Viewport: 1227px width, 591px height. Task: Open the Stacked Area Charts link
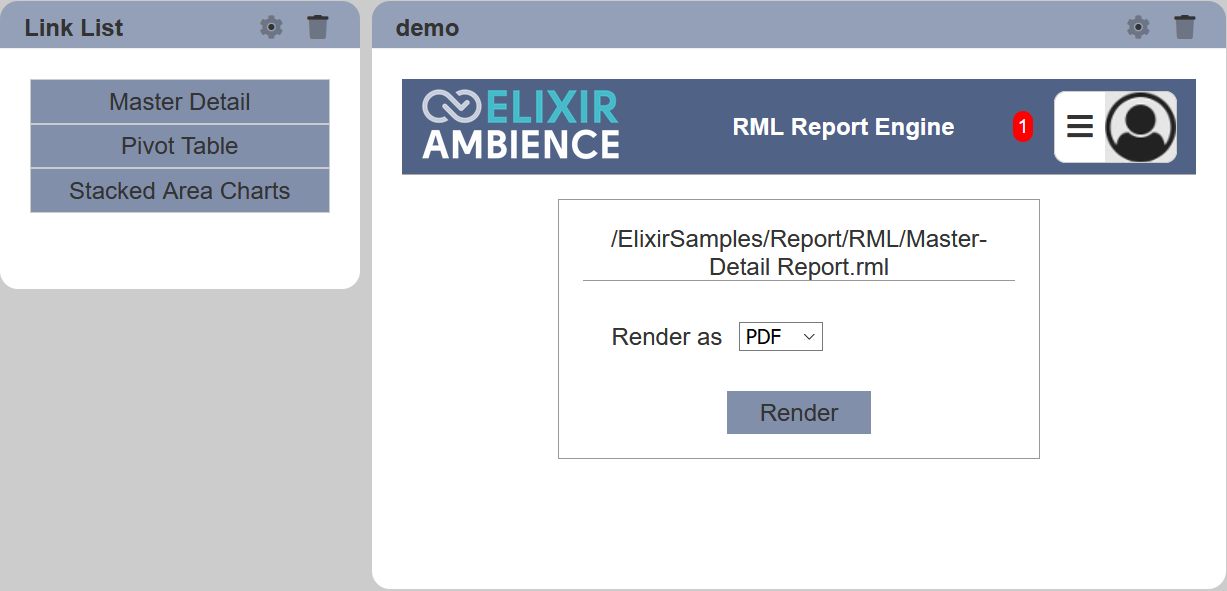pyautogui.click(x=180, y=191)
